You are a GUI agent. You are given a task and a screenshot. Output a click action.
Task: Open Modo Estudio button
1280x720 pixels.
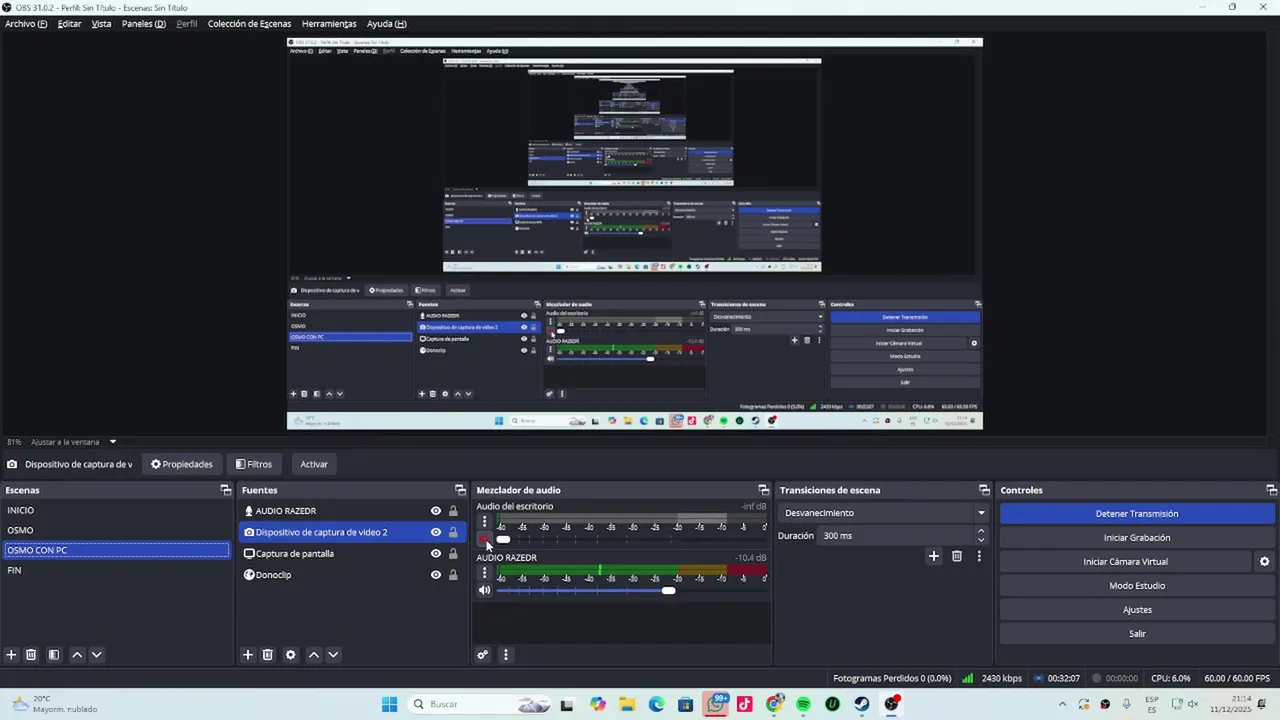pyautogui.click(x=1137, y=586)
